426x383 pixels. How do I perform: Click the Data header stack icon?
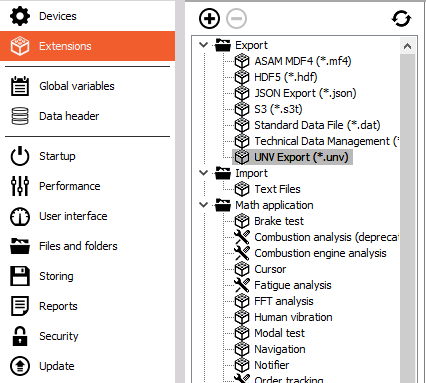(20, 116)
